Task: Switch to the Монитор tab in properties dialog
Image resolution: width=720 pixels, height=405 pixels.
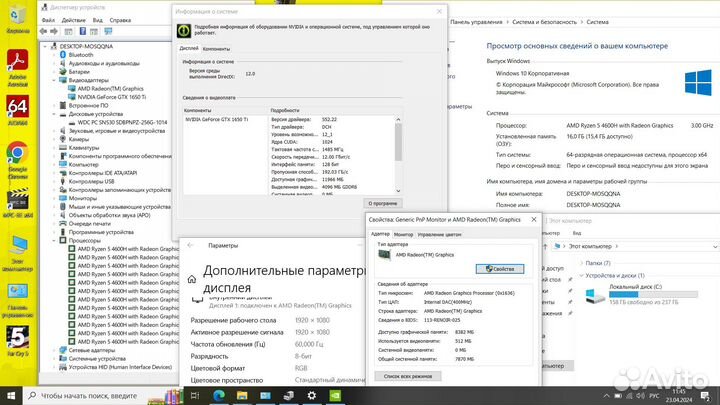Action: pos(404,235)
